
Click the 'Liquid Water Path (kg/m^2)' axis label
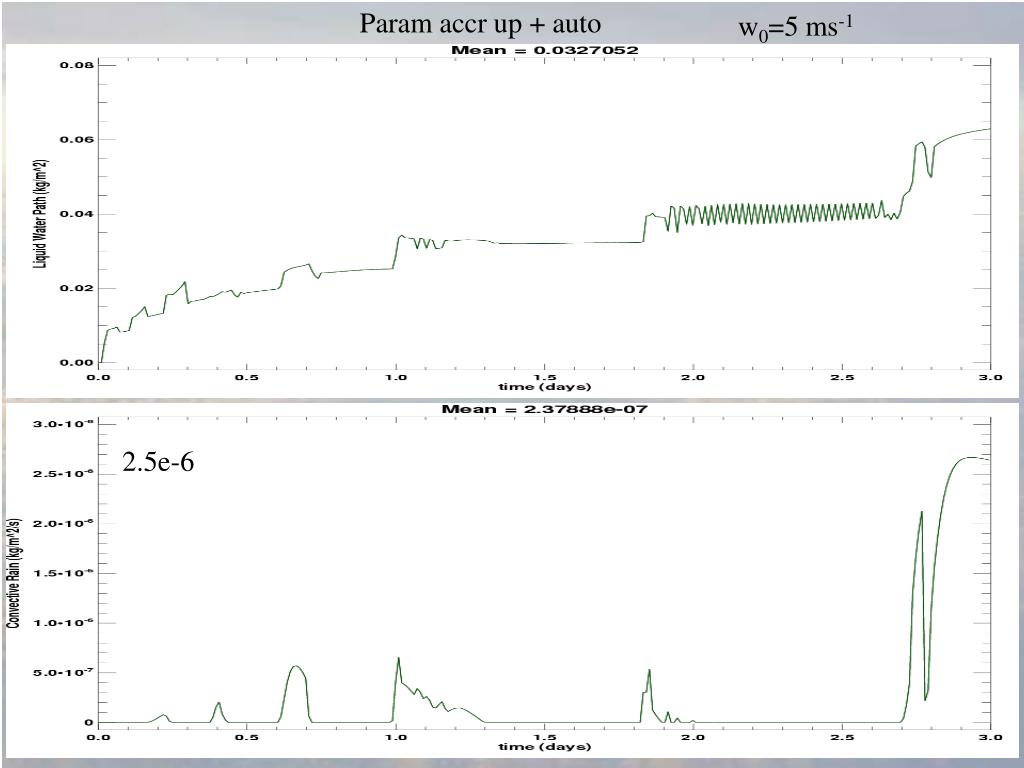(x=41, y=214)
